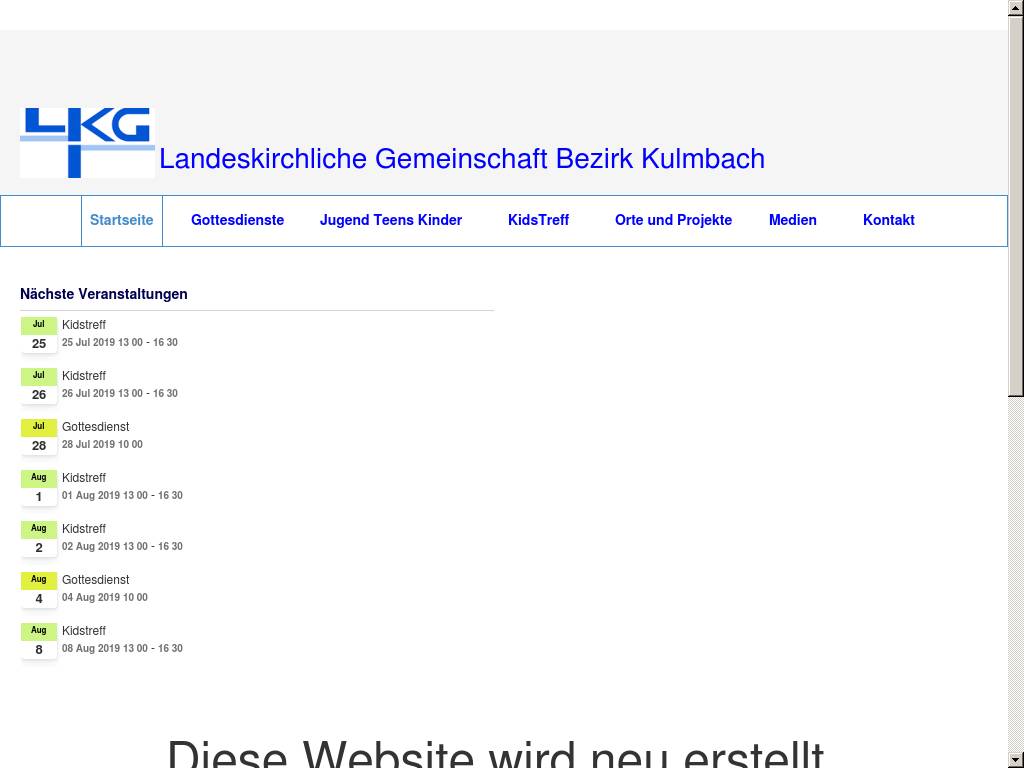
Task: Expand the Medien menu
Action: pyautogui.click(x=792, y=220)
